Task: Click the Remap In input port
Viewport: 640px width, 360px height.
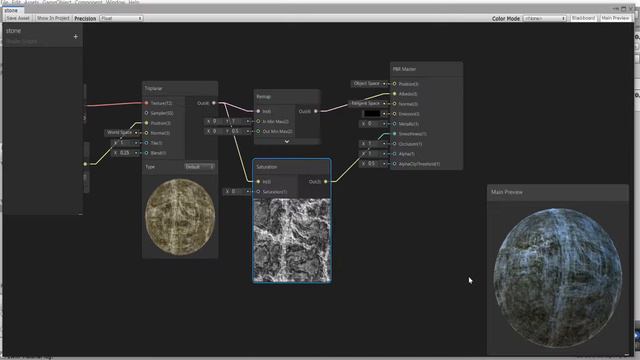Action: coord(258,111)
